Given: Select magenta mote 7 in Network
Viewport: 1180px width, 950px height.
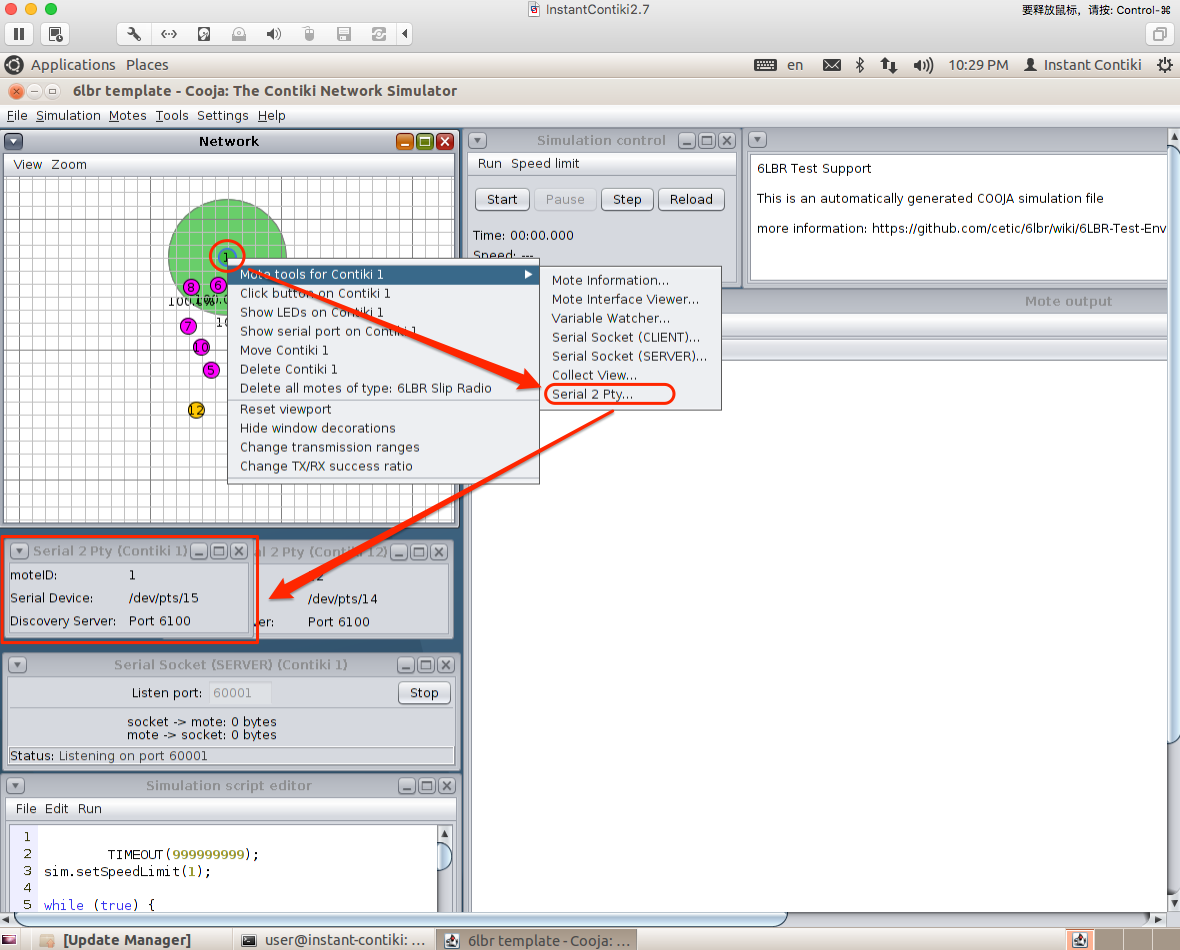Looking at the screenshot, I should pos(188,326).
